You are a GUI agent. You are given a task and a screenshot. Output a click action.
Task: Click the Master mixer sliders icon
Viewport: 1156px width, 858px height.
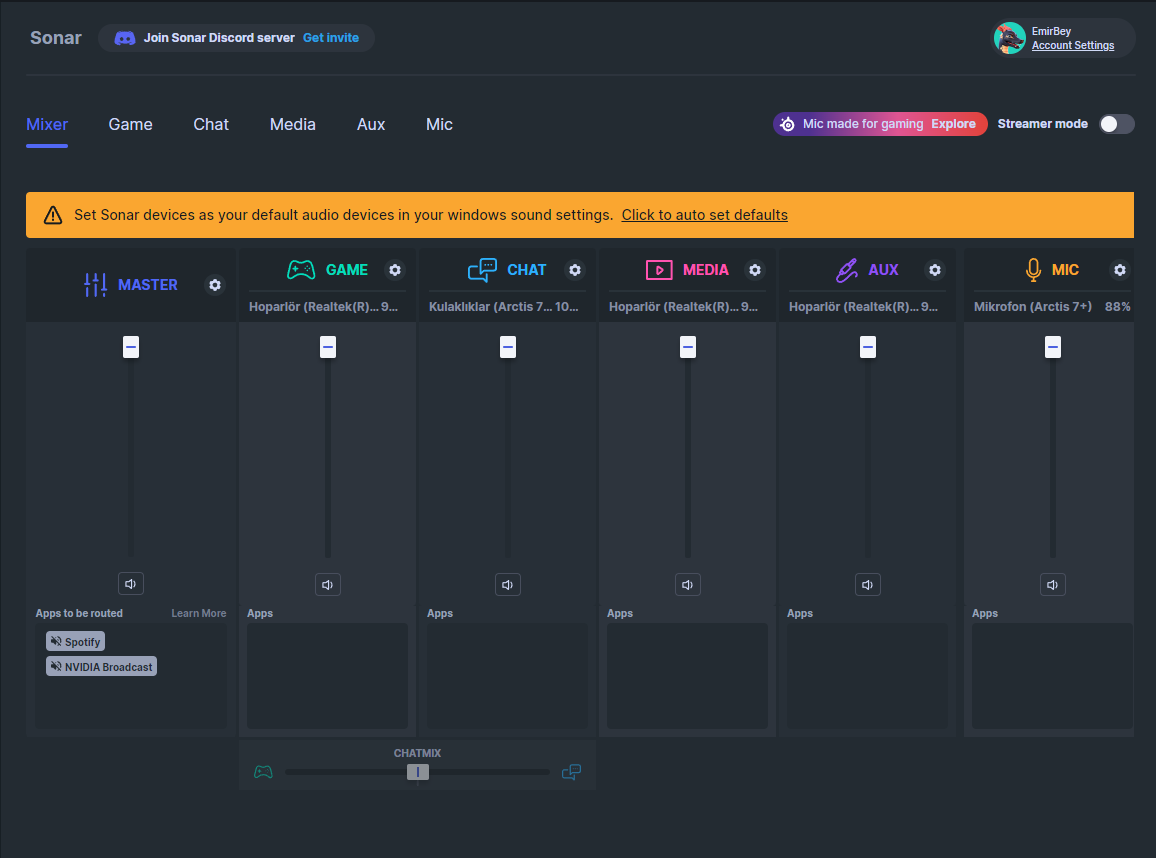tap(95, 285)
